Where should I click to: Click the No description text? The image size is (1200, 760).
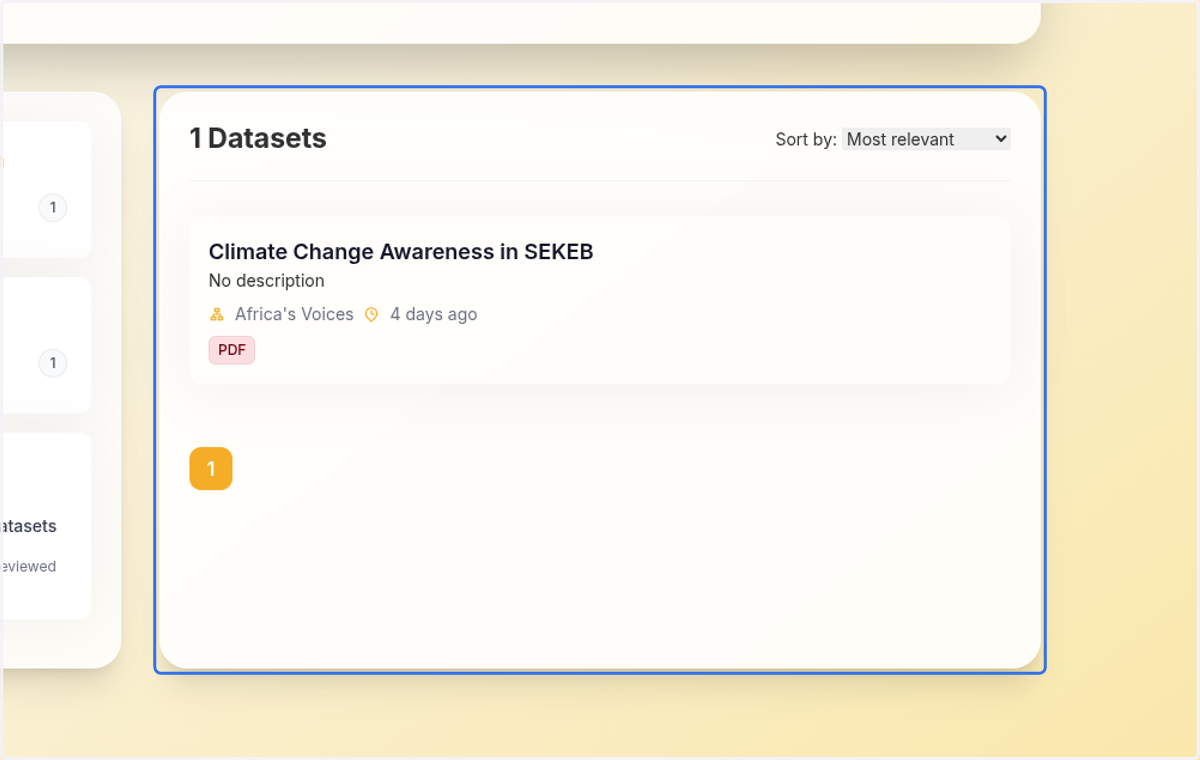[x=267, y=281]
